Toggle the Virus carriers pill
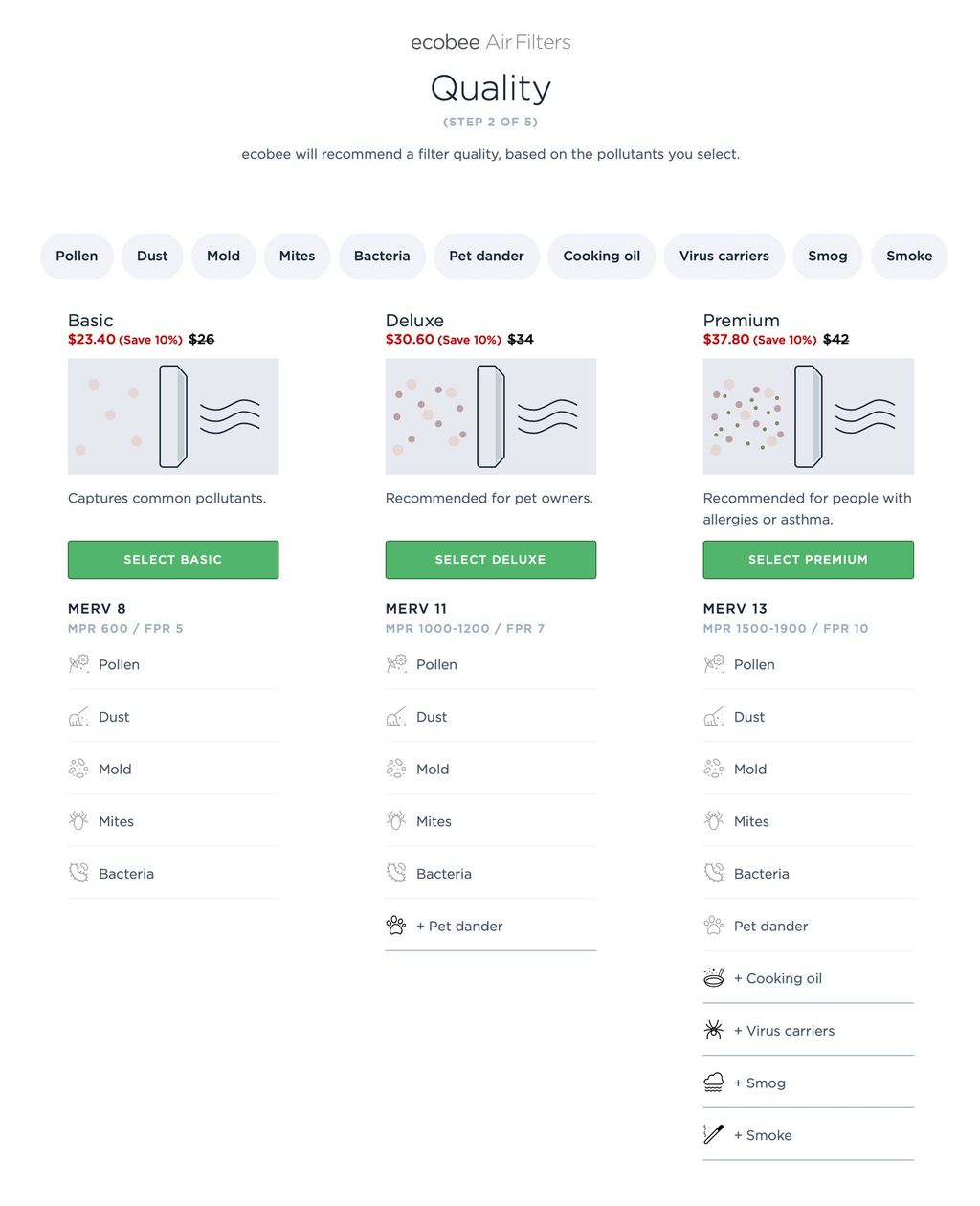Image resolution: width=980 pixels, height=1206 pixels. (724, 256)
